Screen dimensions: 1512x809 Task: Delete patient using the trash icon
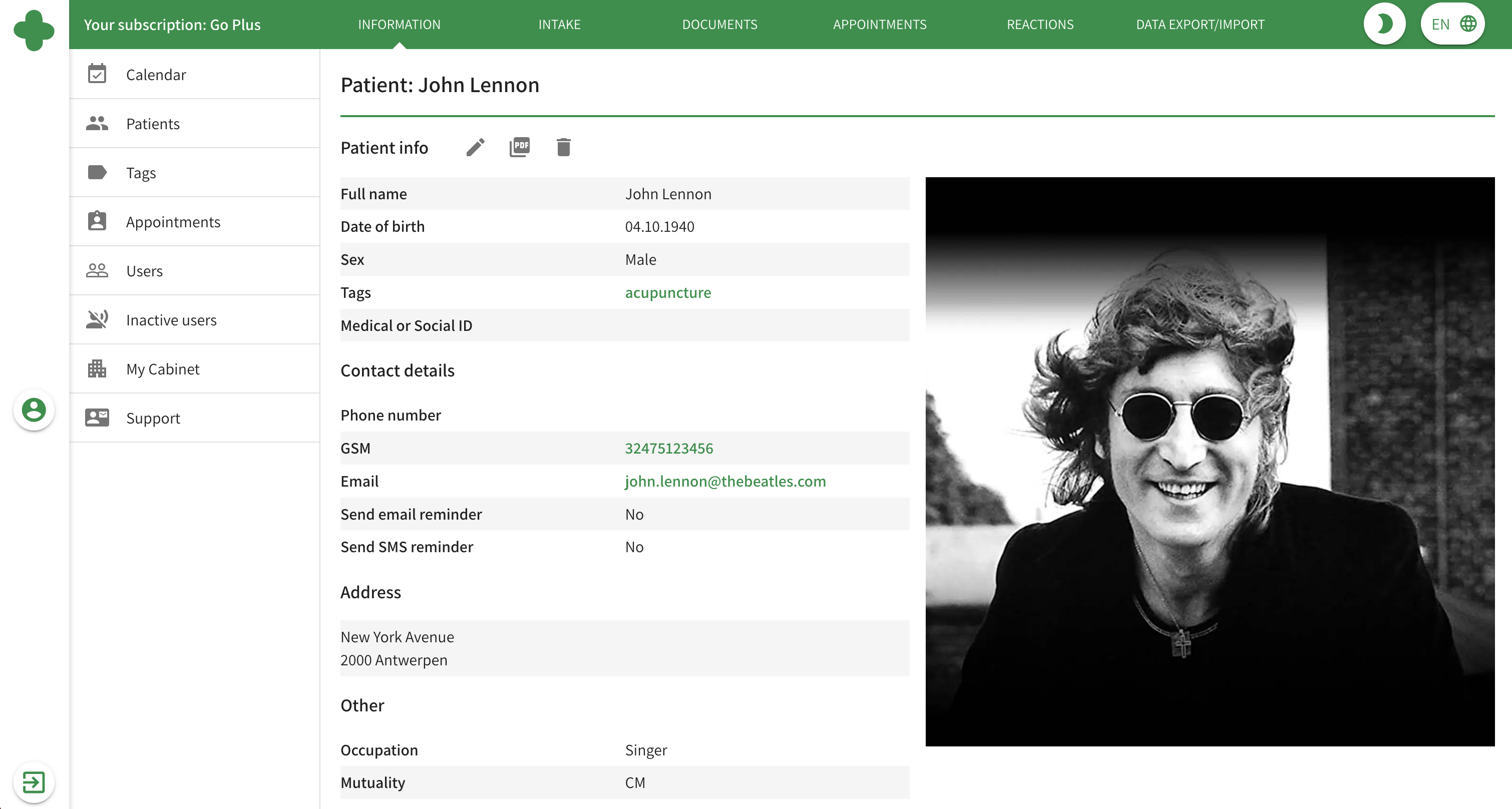563,147
